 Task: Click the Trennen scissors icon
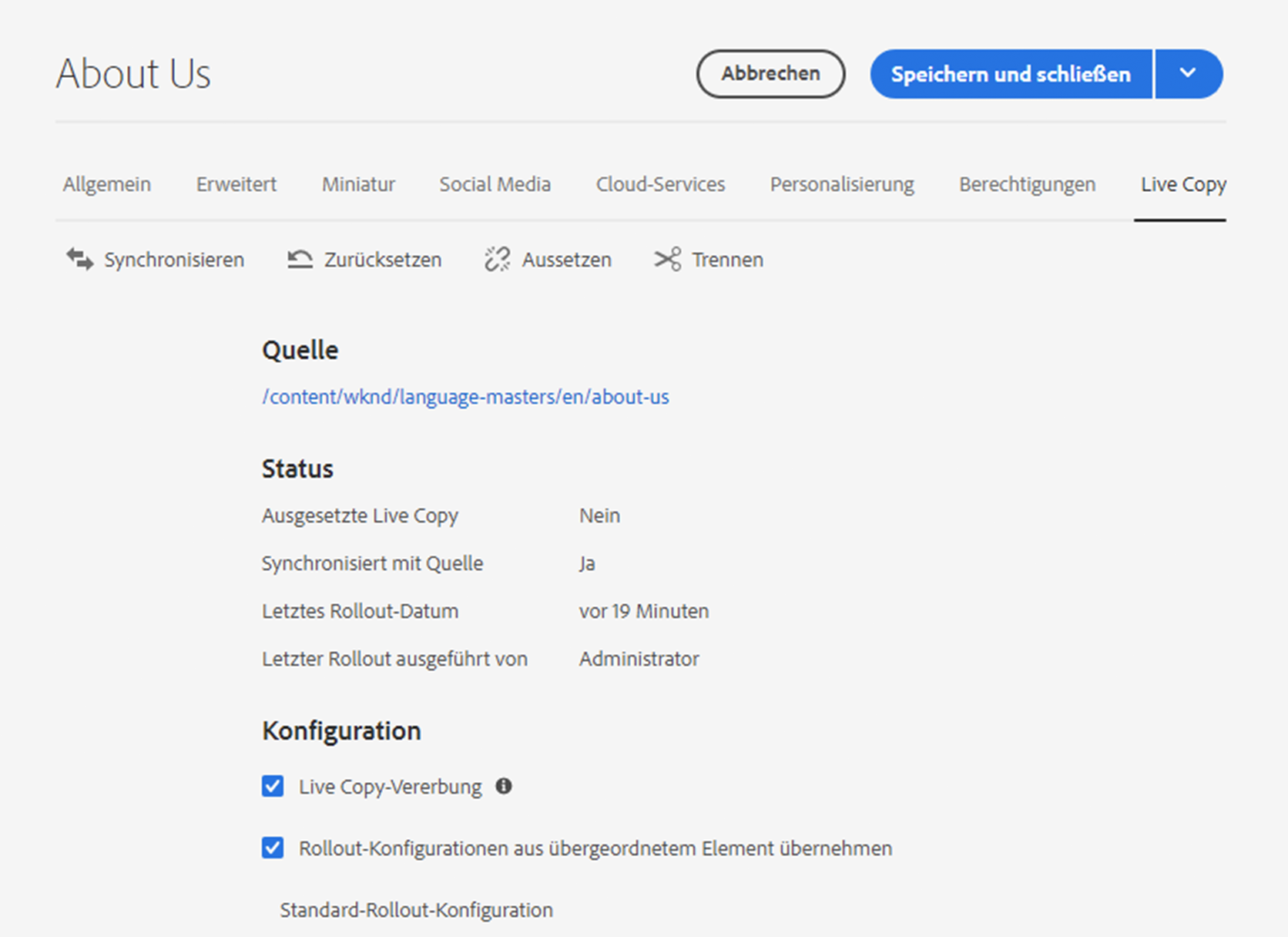(668, 260)
